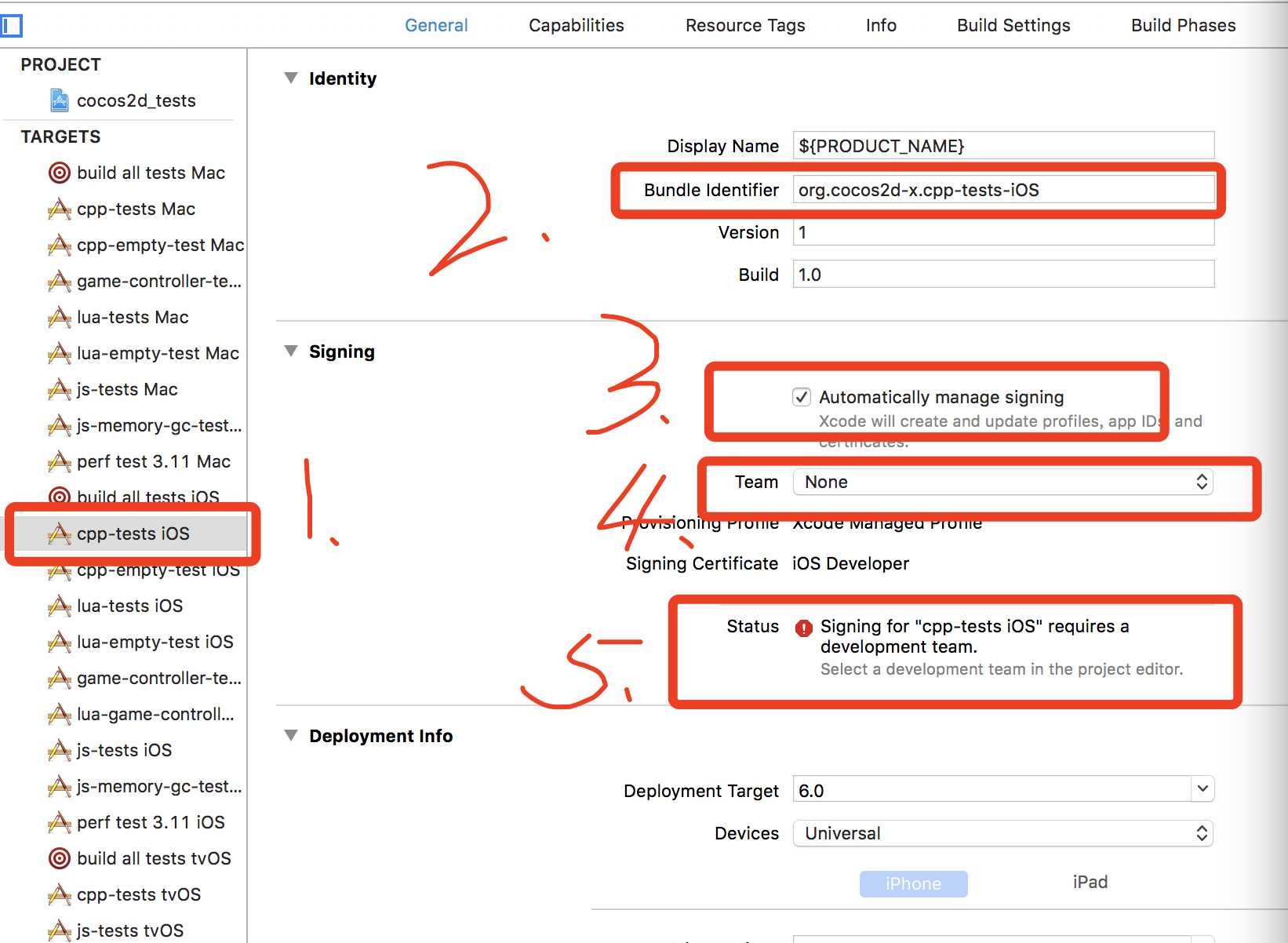Open Deployment Target 6.0 dropdown arrow
This screenshot has height=943, width=1288.
tap(1202, 789)
